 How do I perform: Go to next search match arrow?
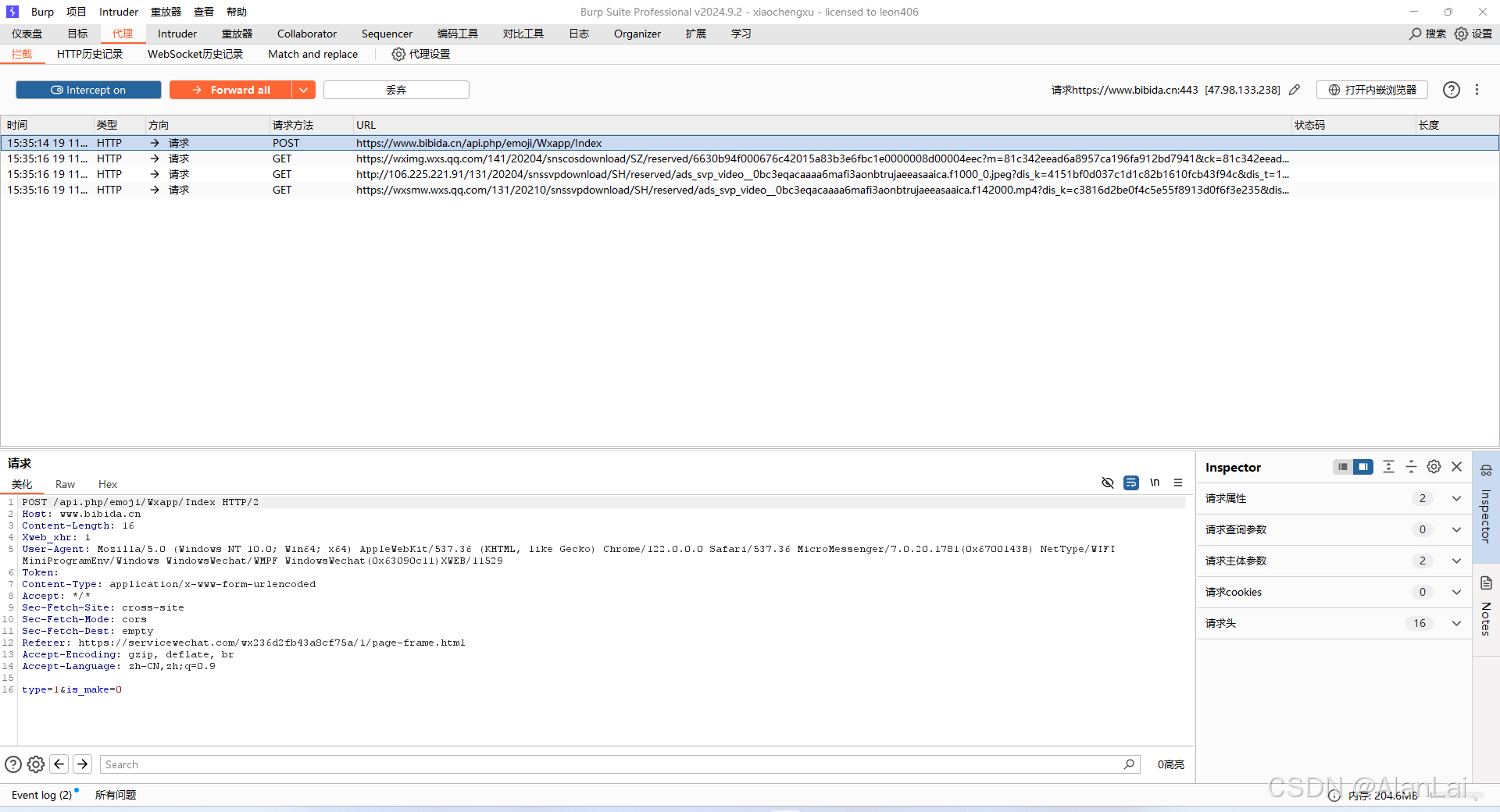(x=83, y=764)
